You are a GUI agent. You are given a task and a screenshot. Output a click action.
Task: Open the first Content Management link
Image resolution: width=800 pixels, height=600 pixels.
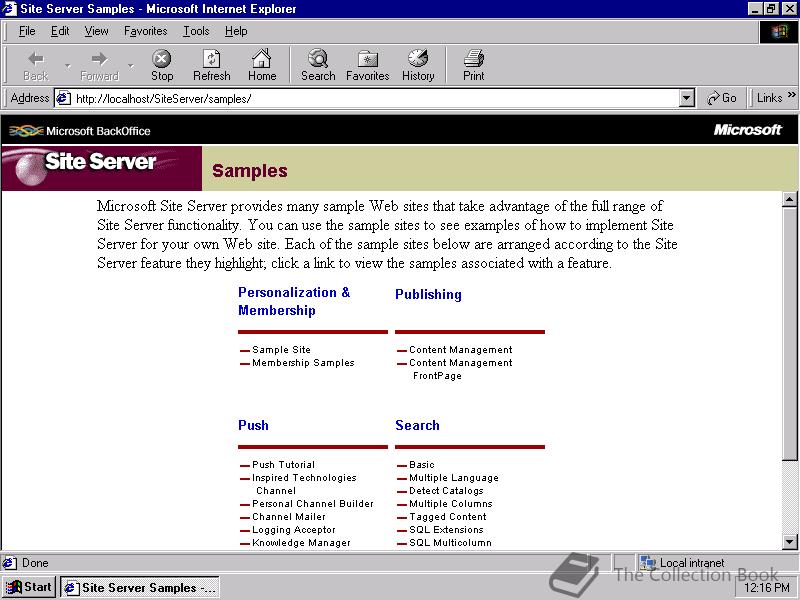point(461,349)
